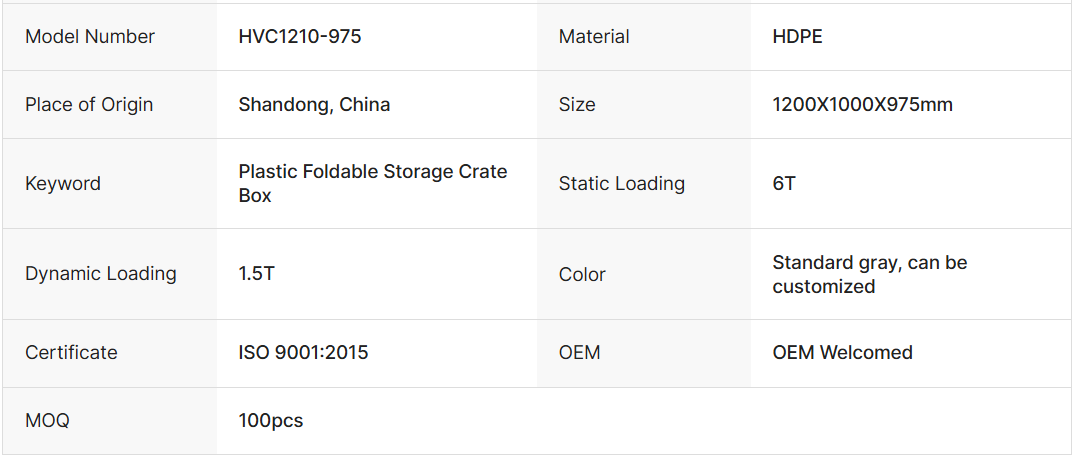Click the Static Loading label
Screen dimensions: 1076x456
pos(622,184)
